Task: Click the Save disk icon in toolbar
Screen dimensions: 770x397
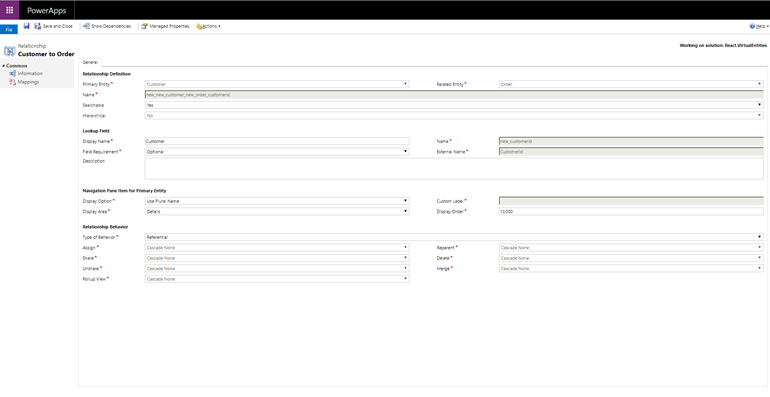Action: pyautogui.click(x=27, y=26)
